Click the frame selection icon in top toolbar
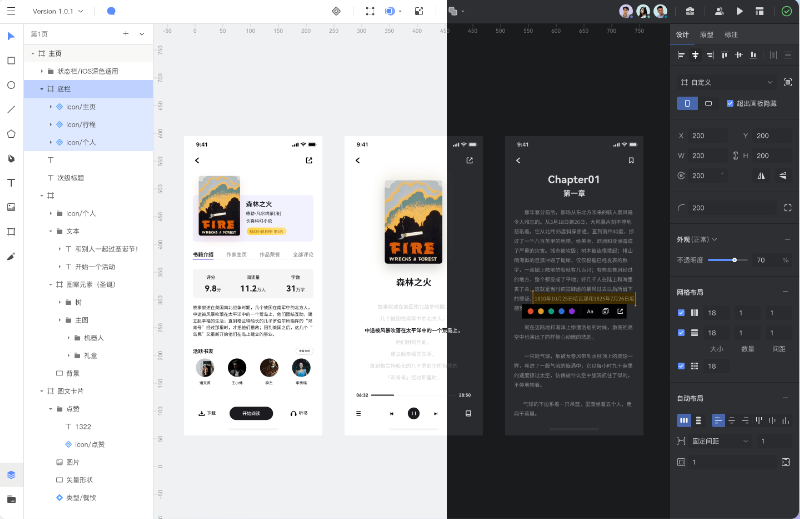 [370, 11]
